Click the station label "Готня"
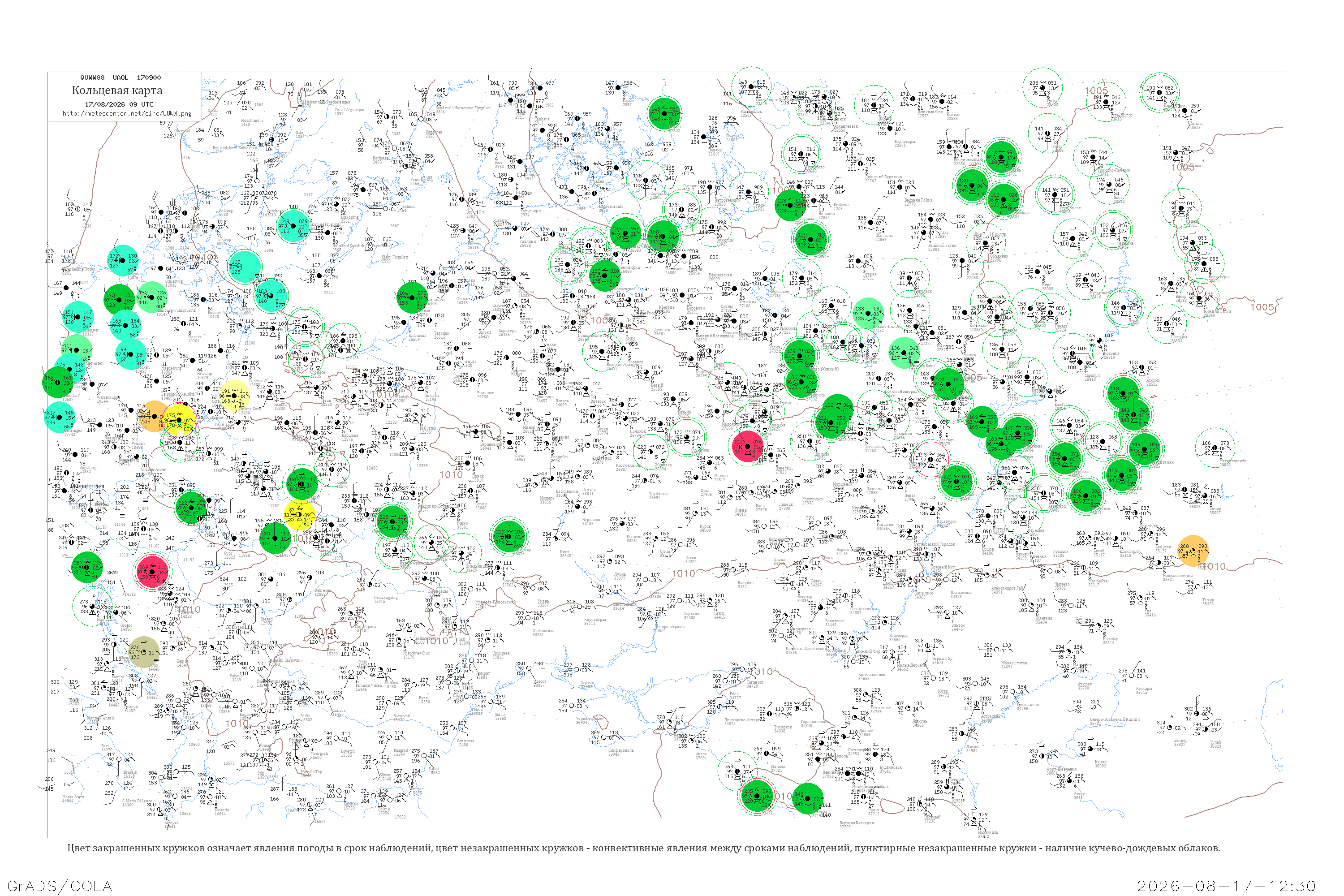This screenshot has height=896, width=1344. click(x=691, y=558)
